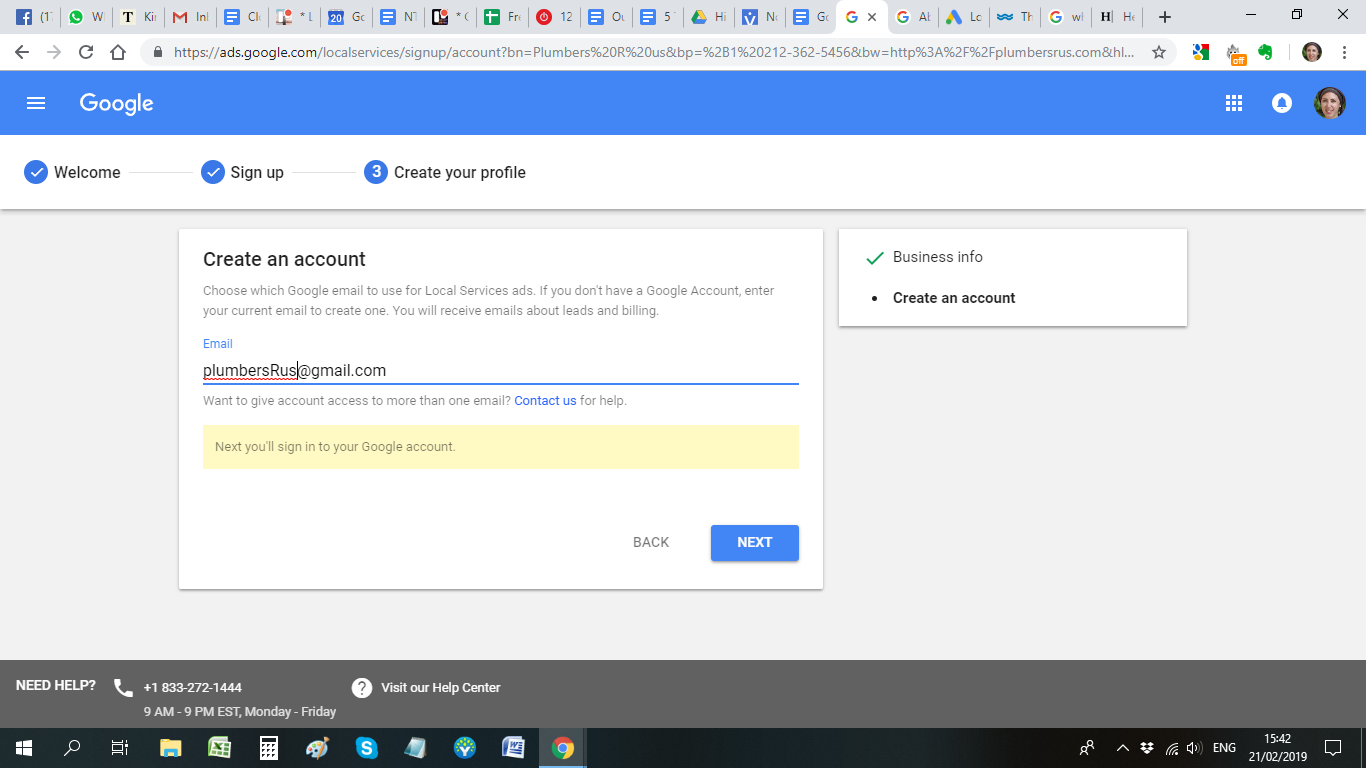Screen dimensions: 1366x768
Task: Open the Google main hamburger menu
Action: (x=36, y=103)
